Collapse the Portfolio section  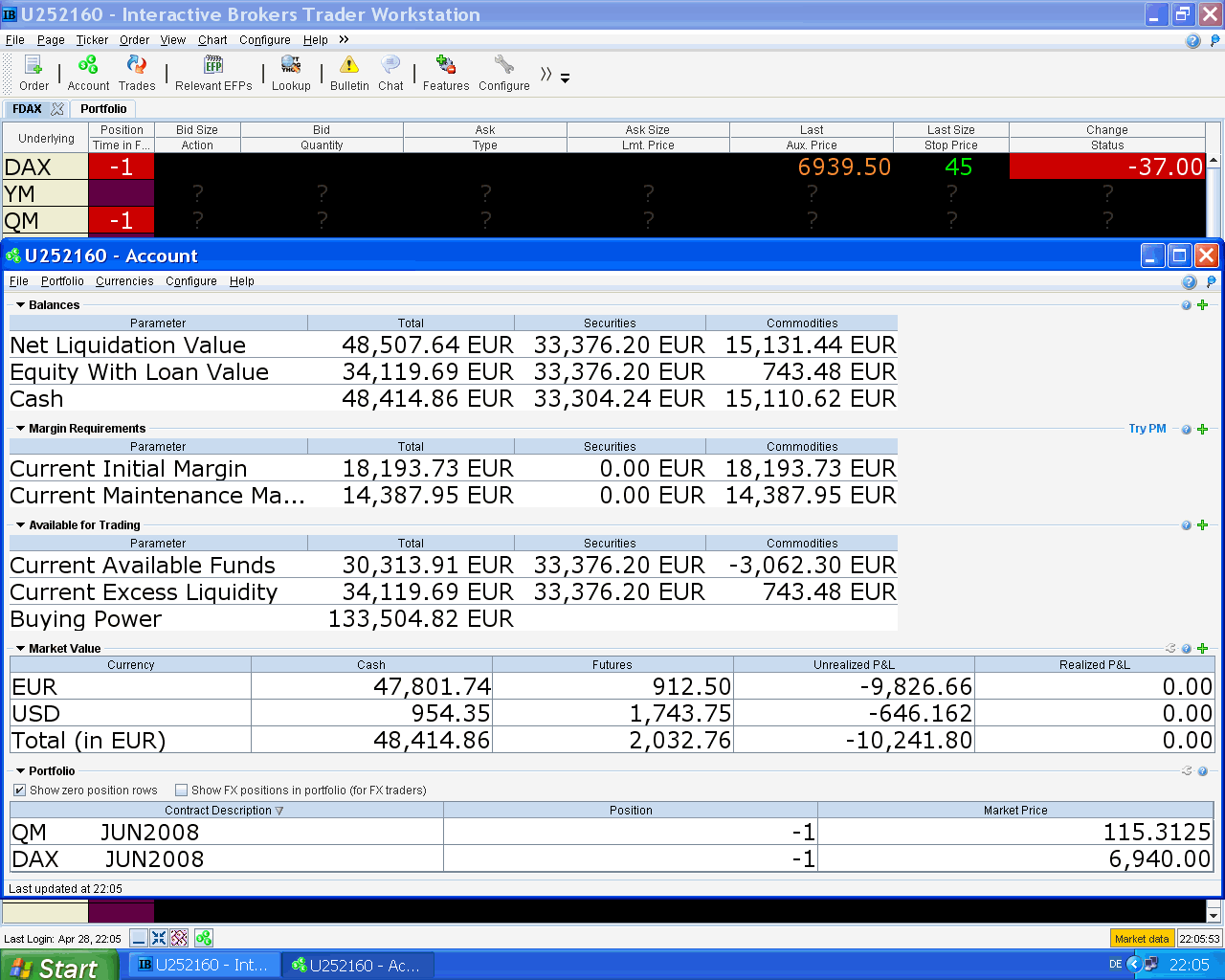(x=20, y=771)
